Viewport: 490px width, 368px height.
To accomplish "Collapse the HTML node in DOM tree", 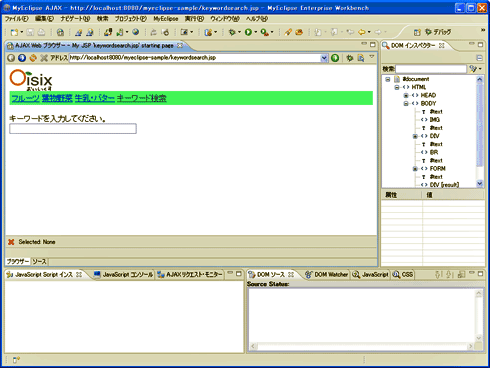I will pos(397,87).
